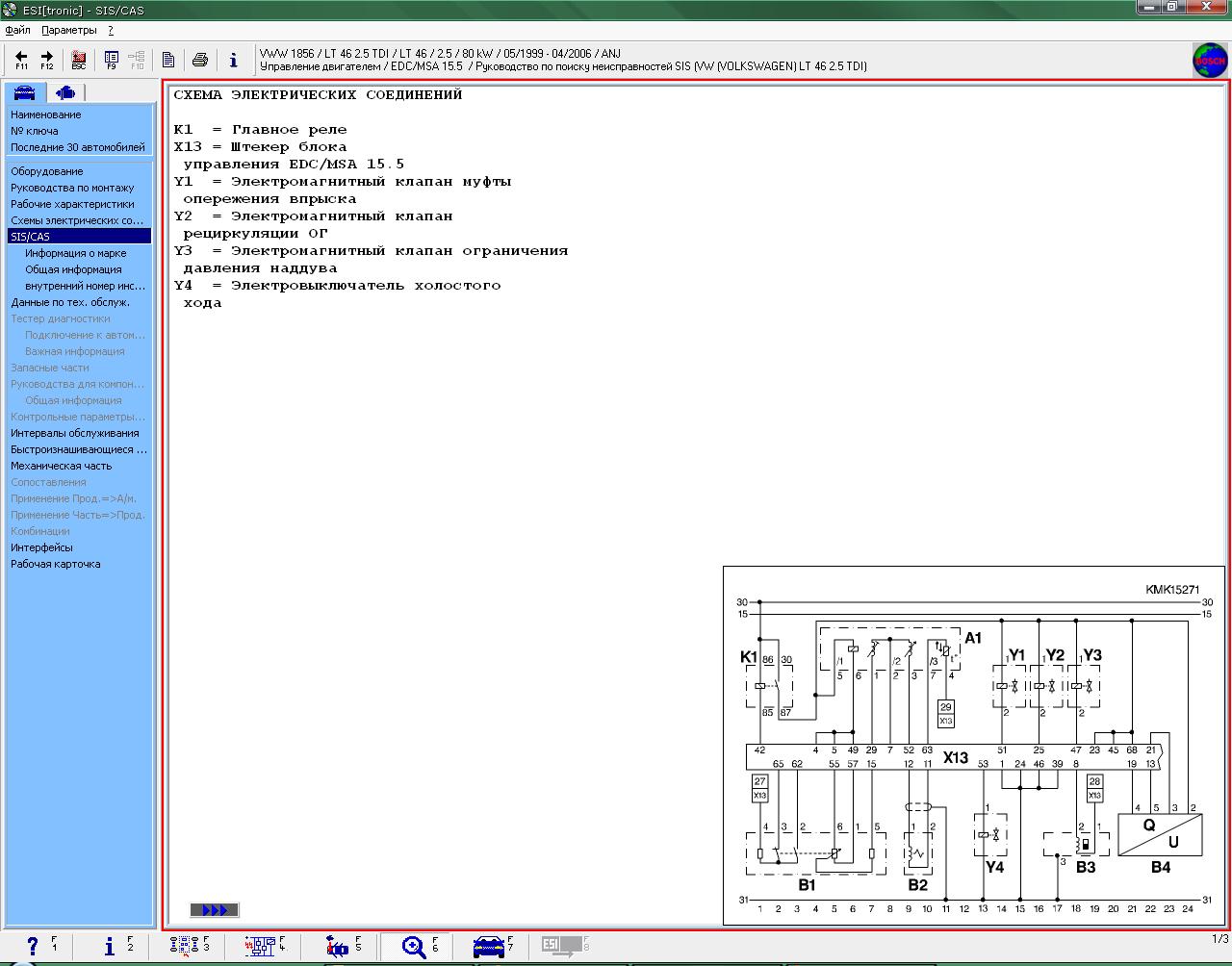Open Общая информация under SIS/CAS
The width and height of the screenshot is (1232, 966).
click(73, 269)
